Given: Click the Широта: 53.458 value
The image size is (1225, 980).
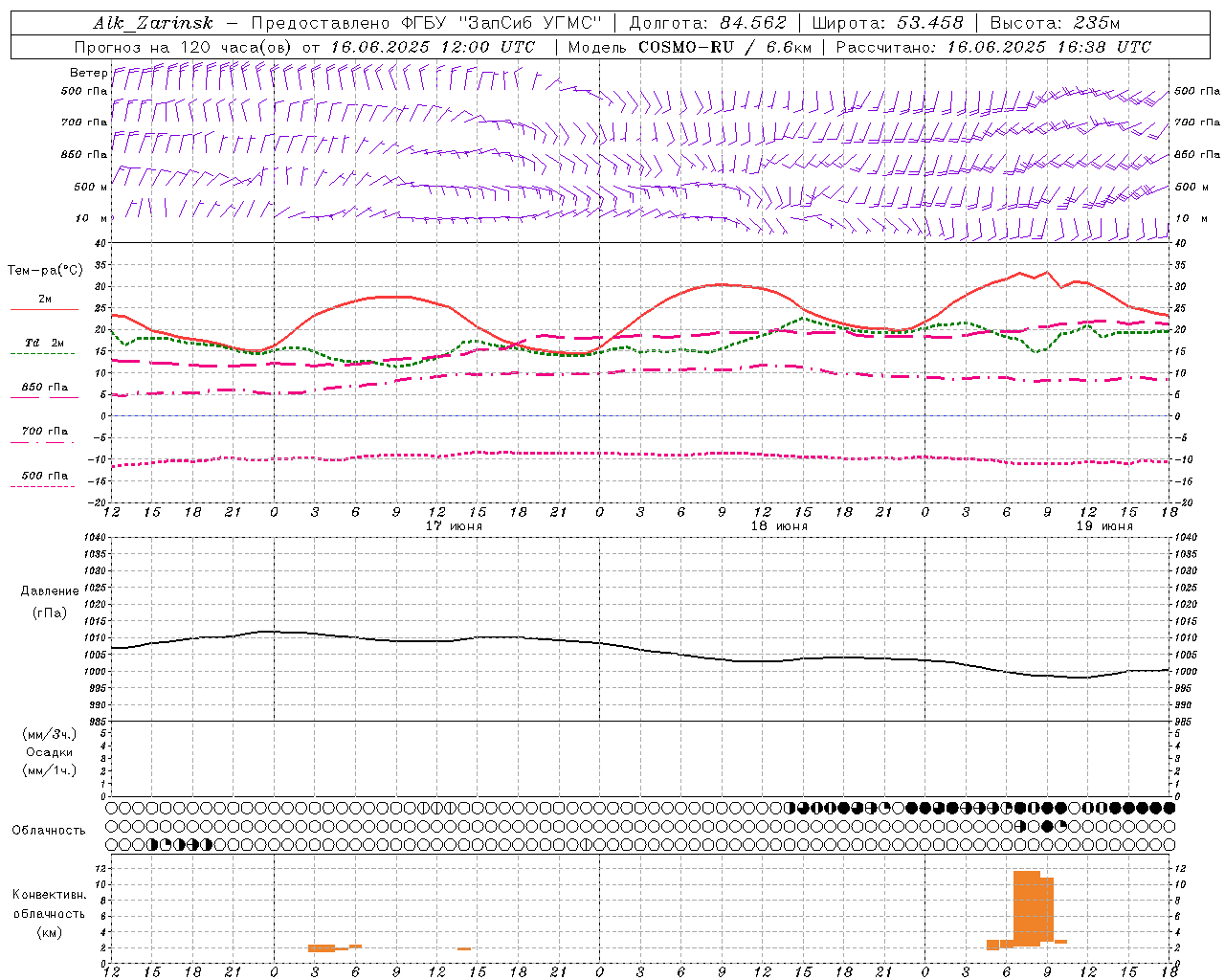Looking at the screenshot, I should click(887, 23).
